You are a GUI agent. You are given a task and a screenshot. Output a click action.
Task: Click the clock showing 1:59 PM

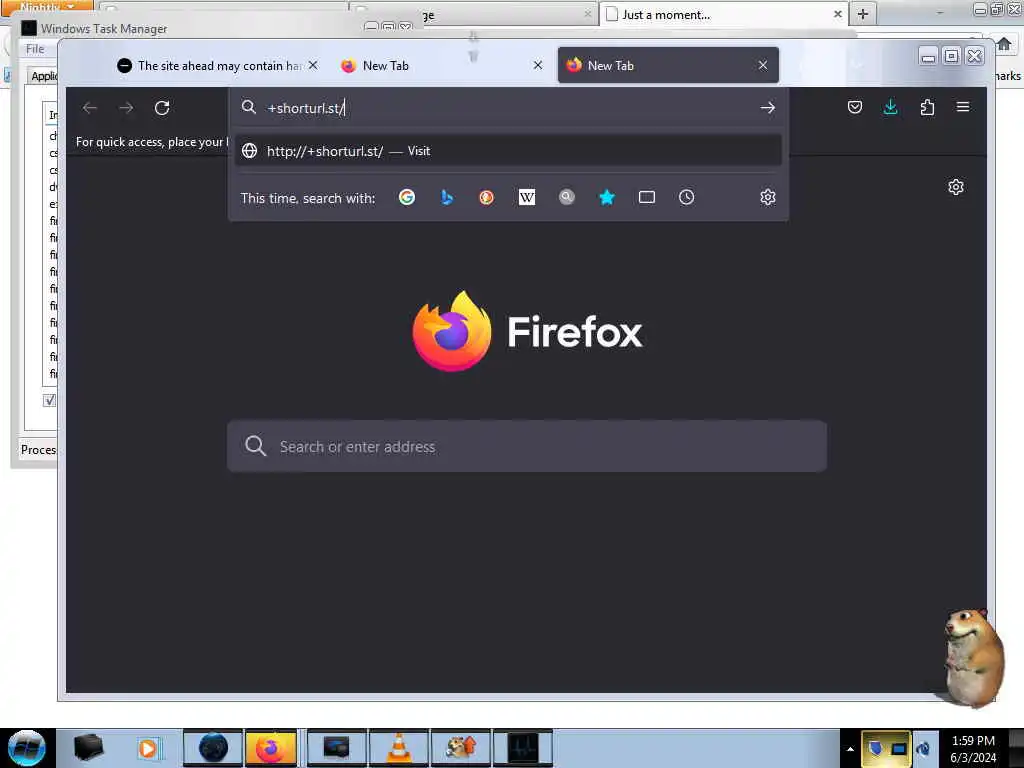point(972,741)
